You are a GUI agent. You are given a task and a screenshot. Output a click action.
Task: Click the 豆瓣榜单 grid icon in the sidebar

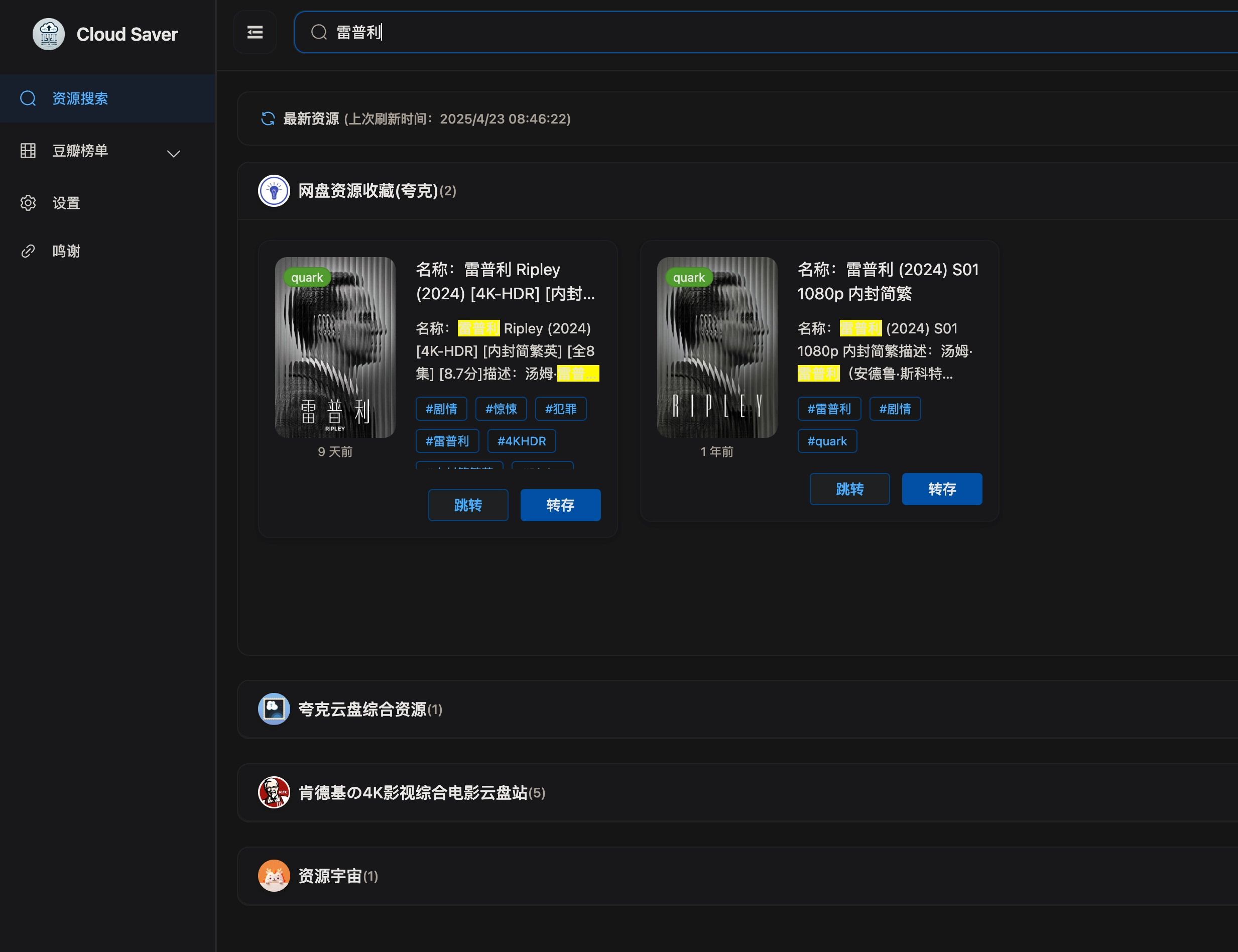pyautogui.click(x=28, y=151)
